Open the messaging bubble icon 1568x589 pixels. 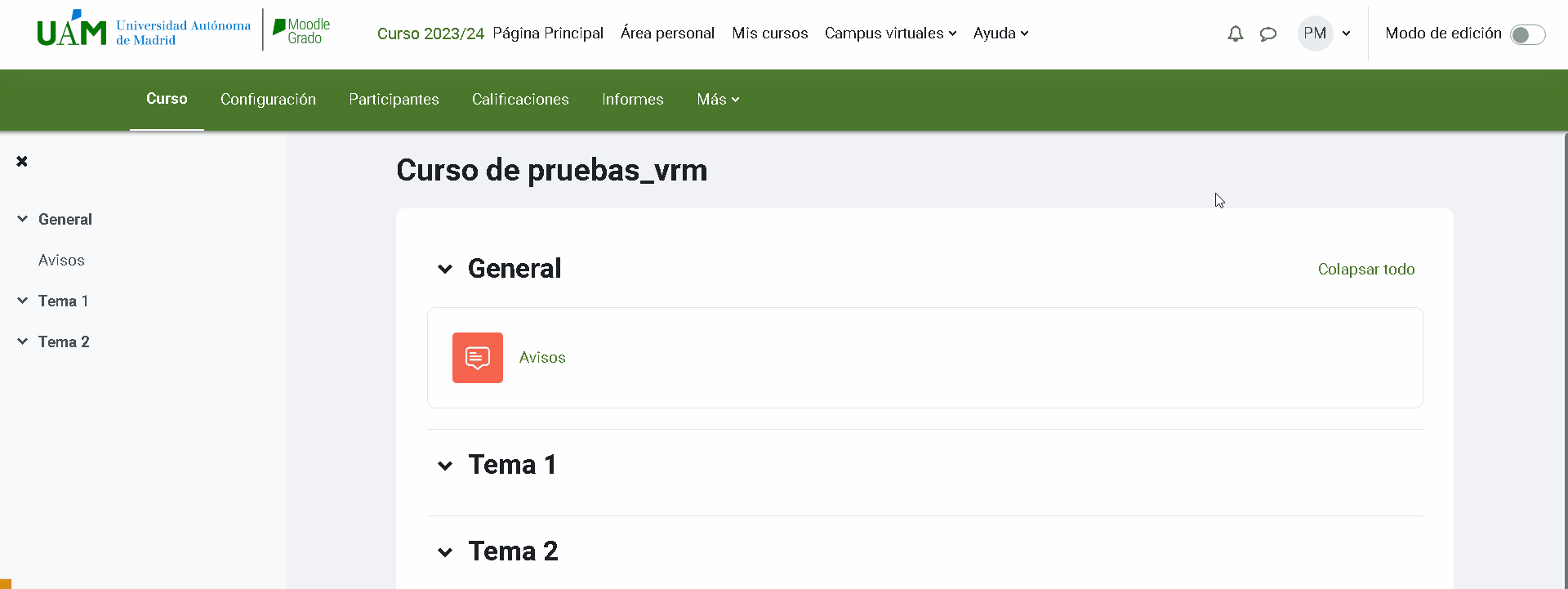[1268, 33]
